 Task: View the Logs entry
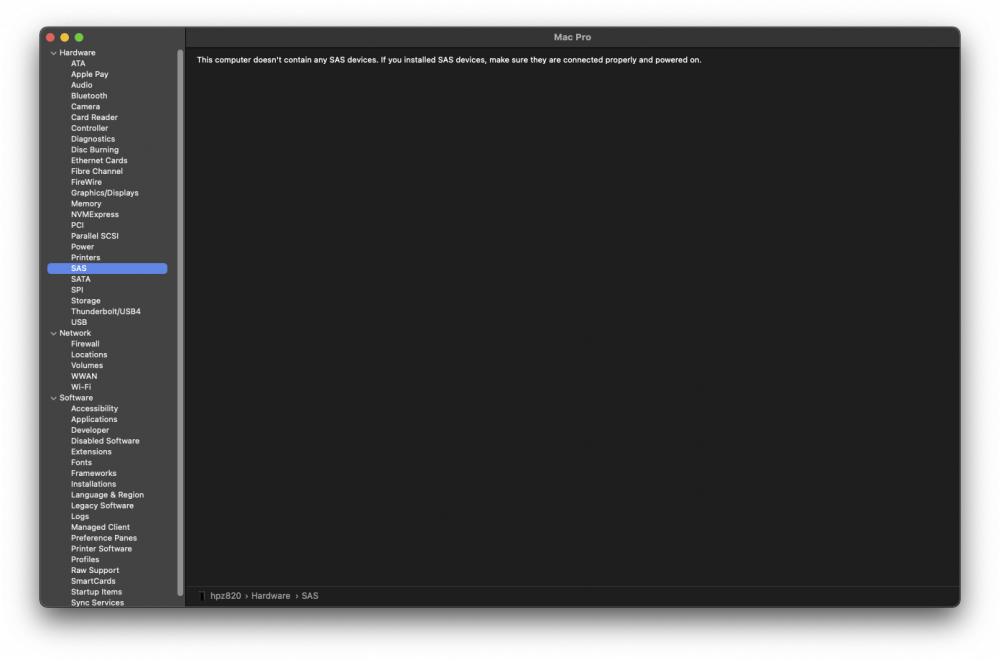coord(80,517)
